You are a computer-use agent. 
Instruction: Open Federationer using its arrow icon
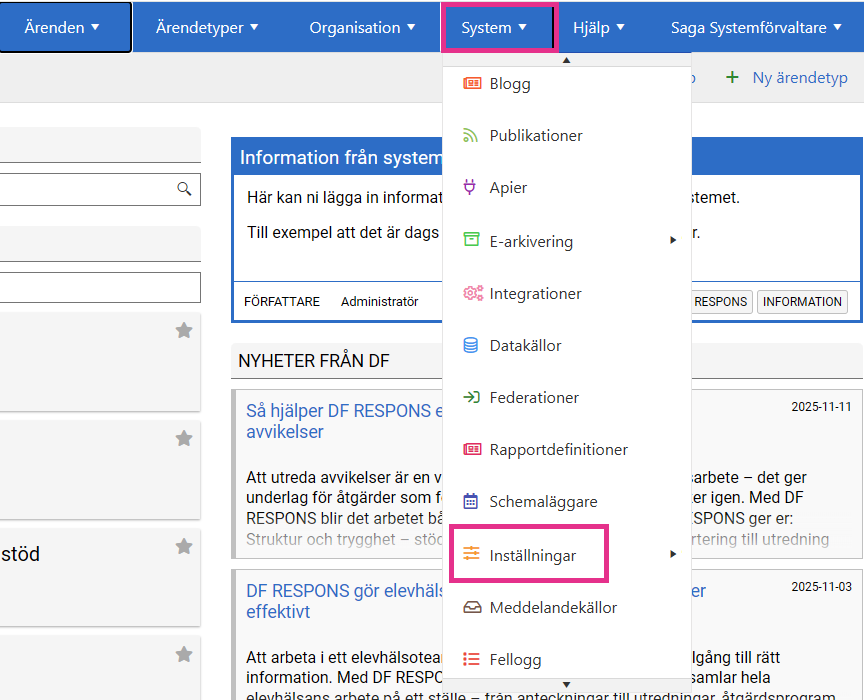pyautogui.click(x=468, y=397)
